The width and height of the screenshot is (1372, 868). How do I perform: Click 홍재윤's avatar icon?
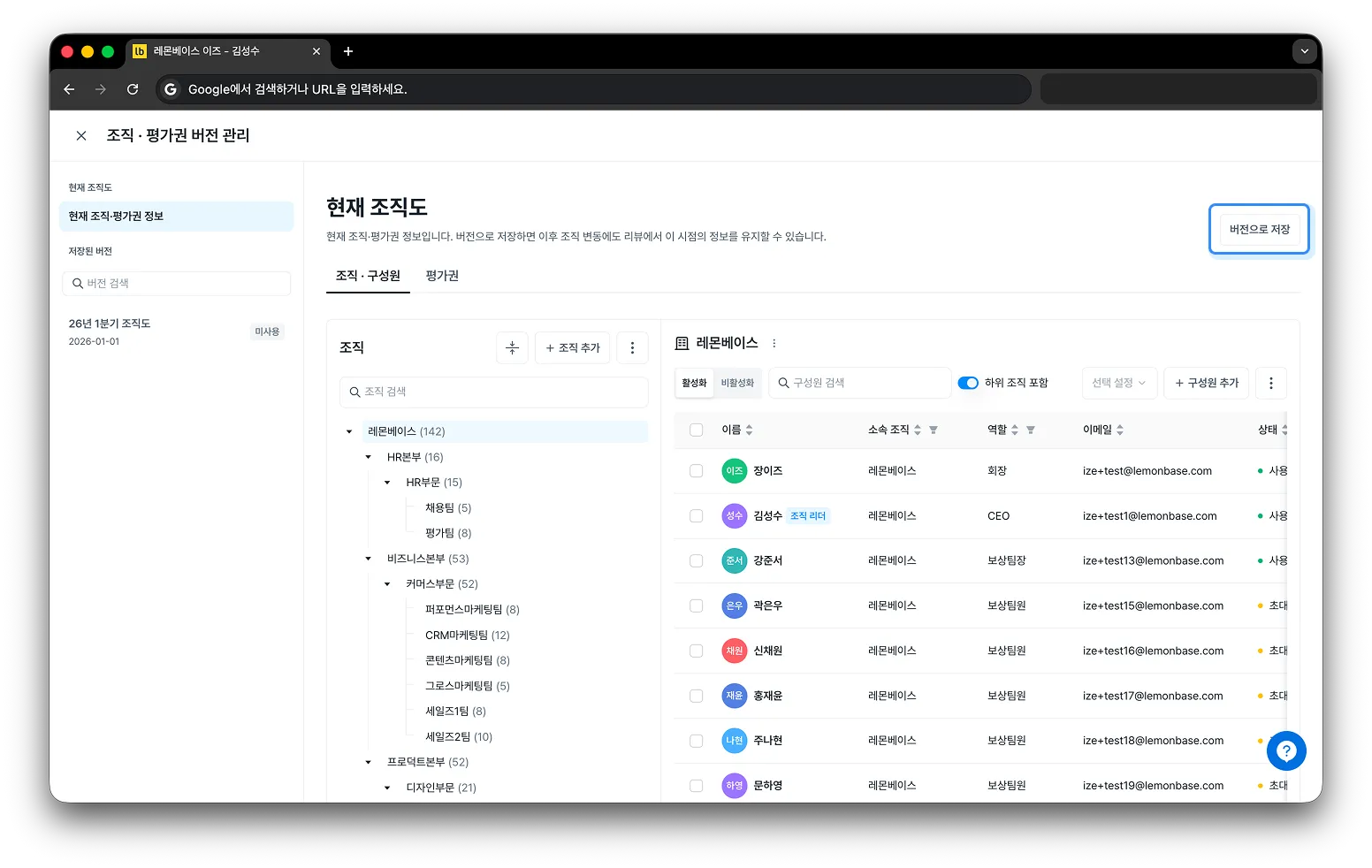tap(735, 696)
